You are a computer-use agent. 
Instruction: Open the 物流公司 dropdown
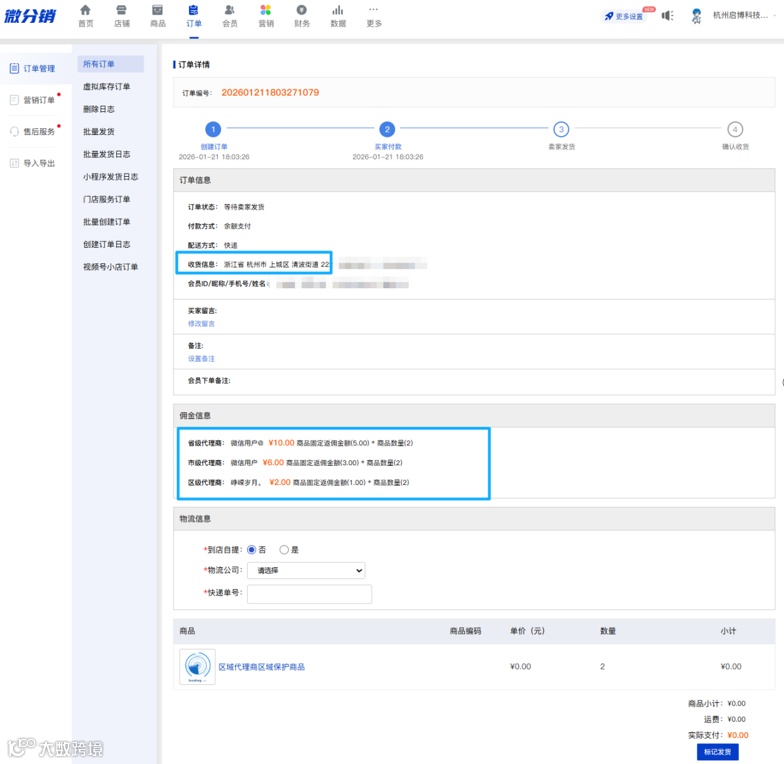(306, 570)
